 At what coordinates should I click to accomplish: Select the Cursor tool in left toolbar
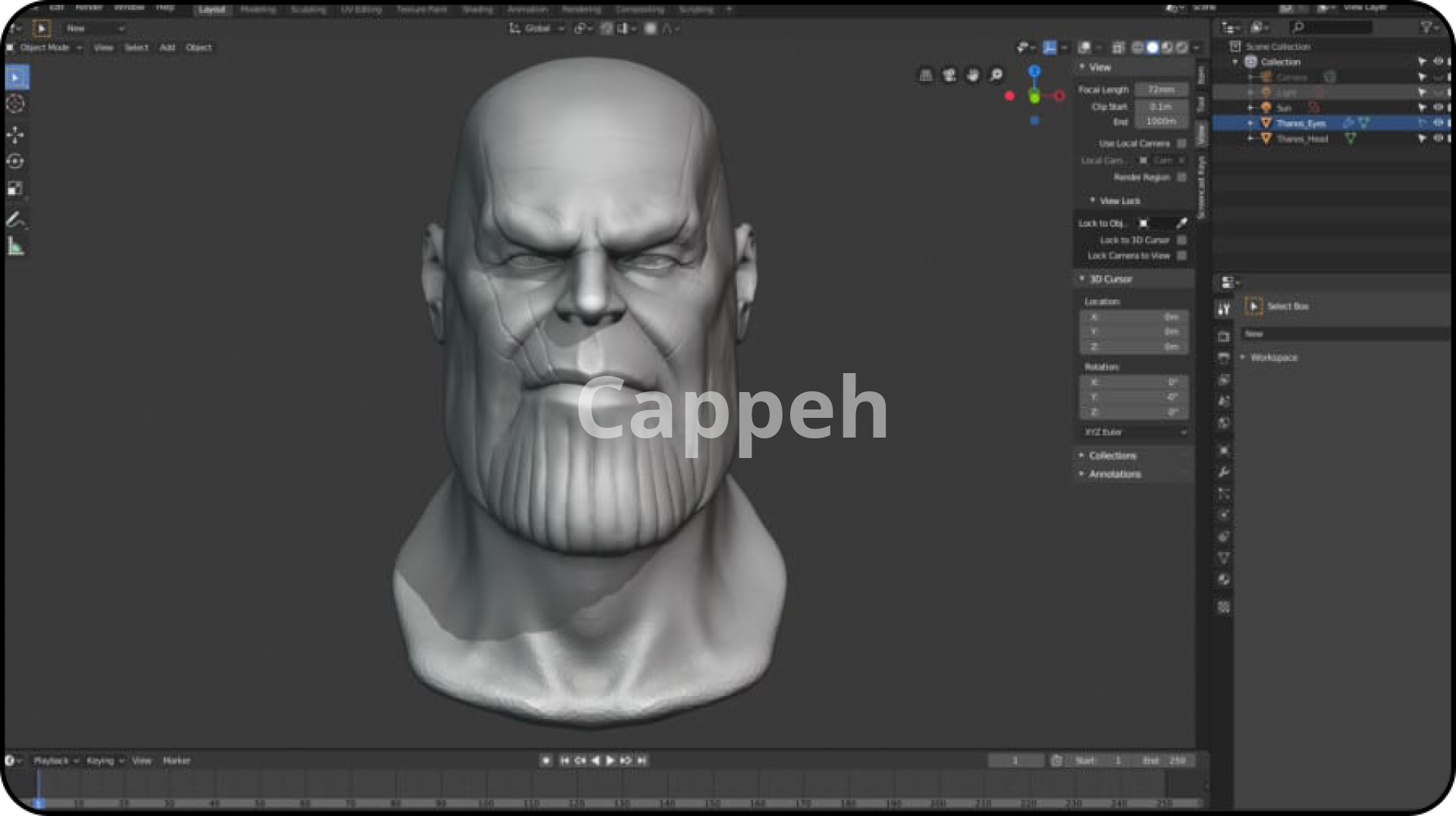coord(15,104)
